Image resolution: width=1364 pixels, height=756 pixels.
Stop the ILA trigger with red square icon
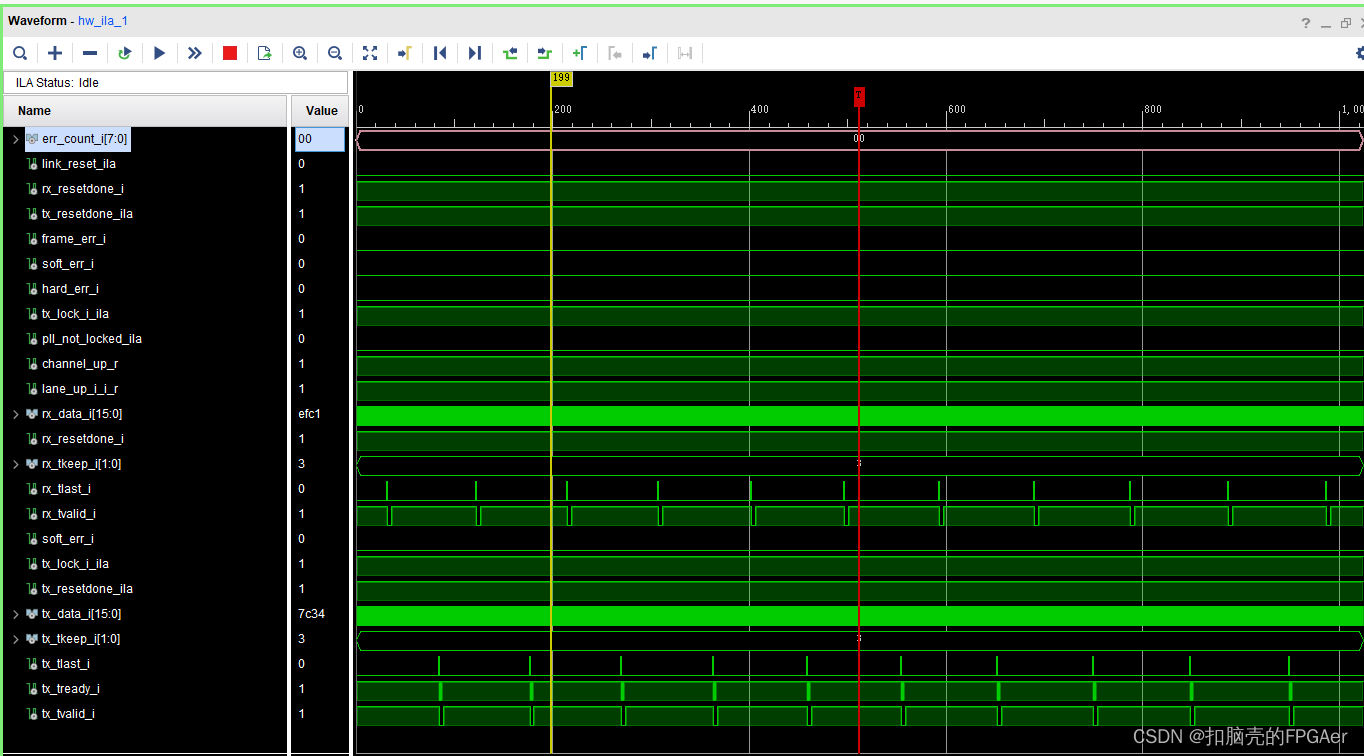229,53
